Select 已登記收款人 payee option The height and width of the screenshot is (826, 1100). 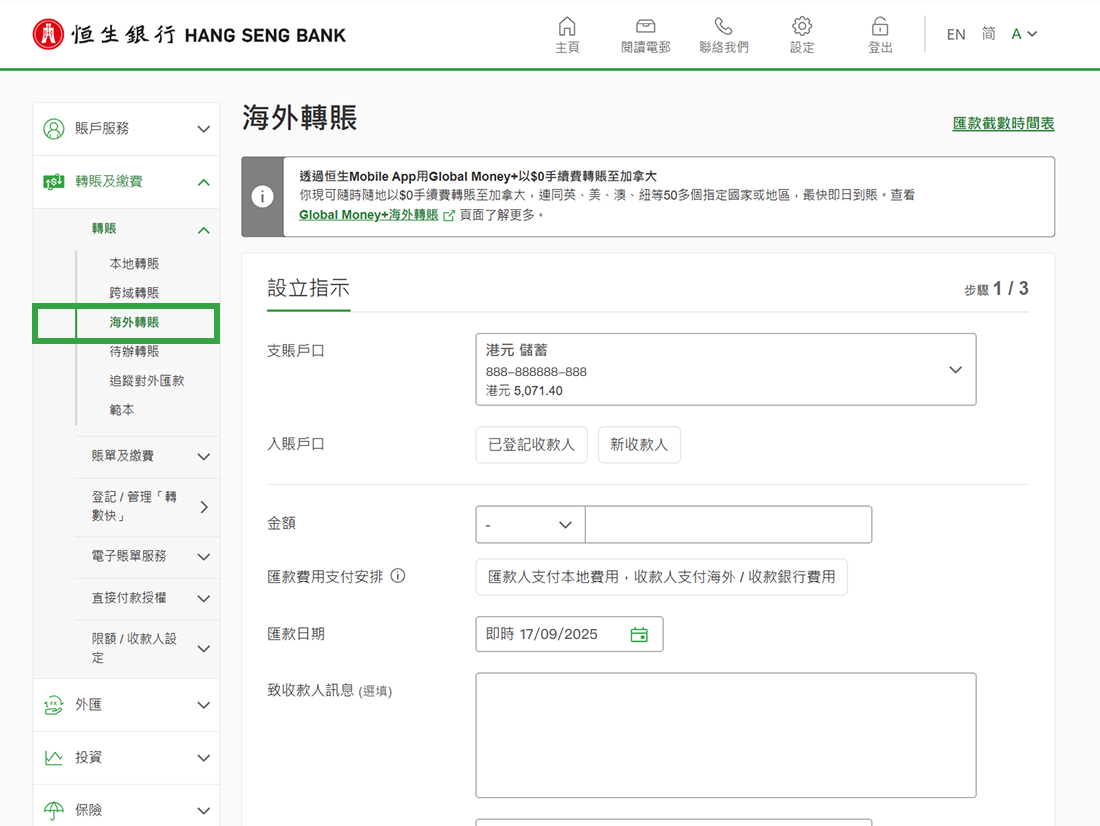[531, 445]
